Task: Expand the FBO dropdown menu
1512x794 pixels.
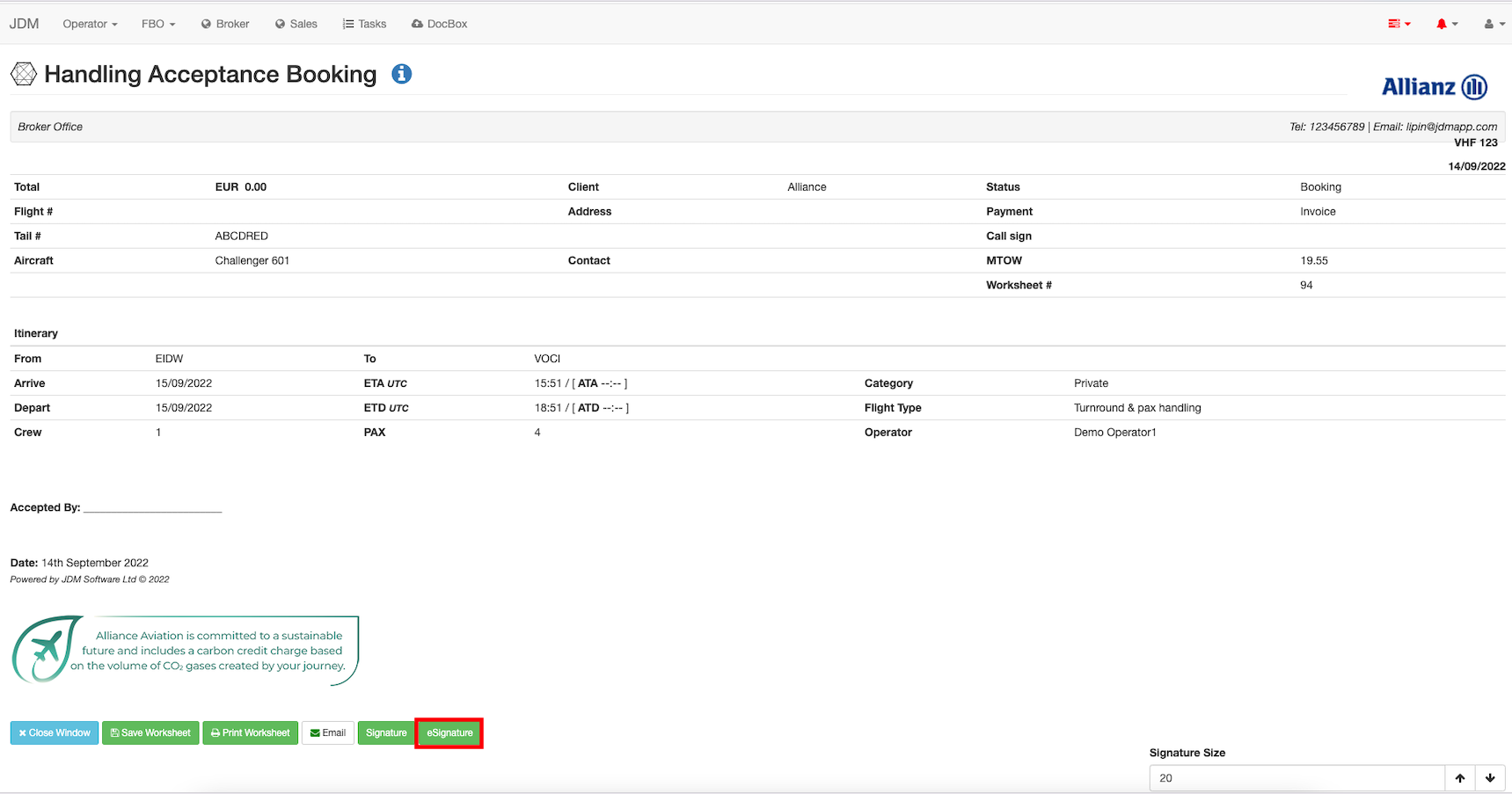Action: pyautogui.click(x=158, y=24)
